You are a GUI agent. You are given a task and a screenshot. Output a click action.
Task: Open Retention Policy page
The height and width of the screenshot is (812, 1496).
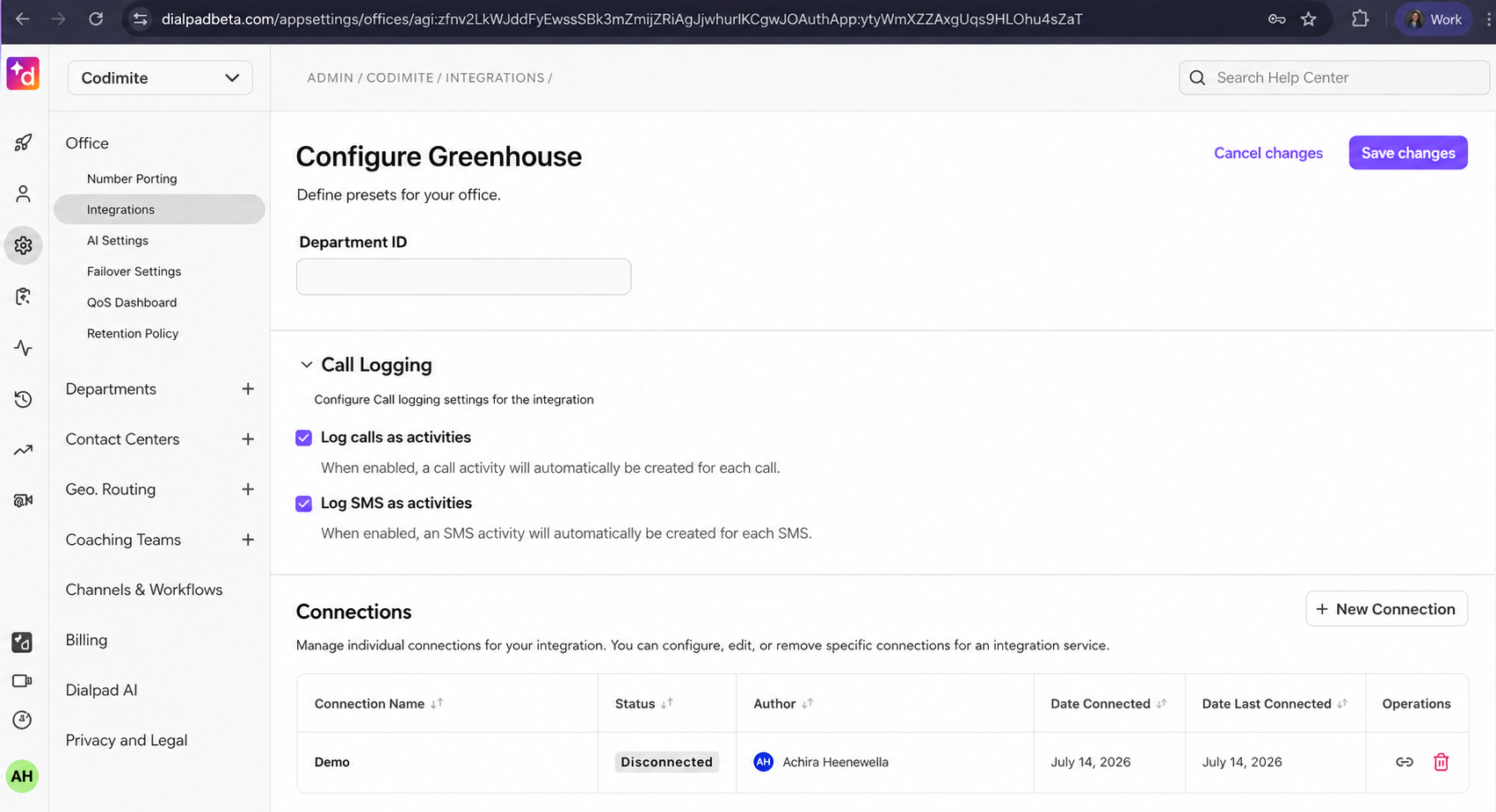pyautogui.click(x=133, y=333)
